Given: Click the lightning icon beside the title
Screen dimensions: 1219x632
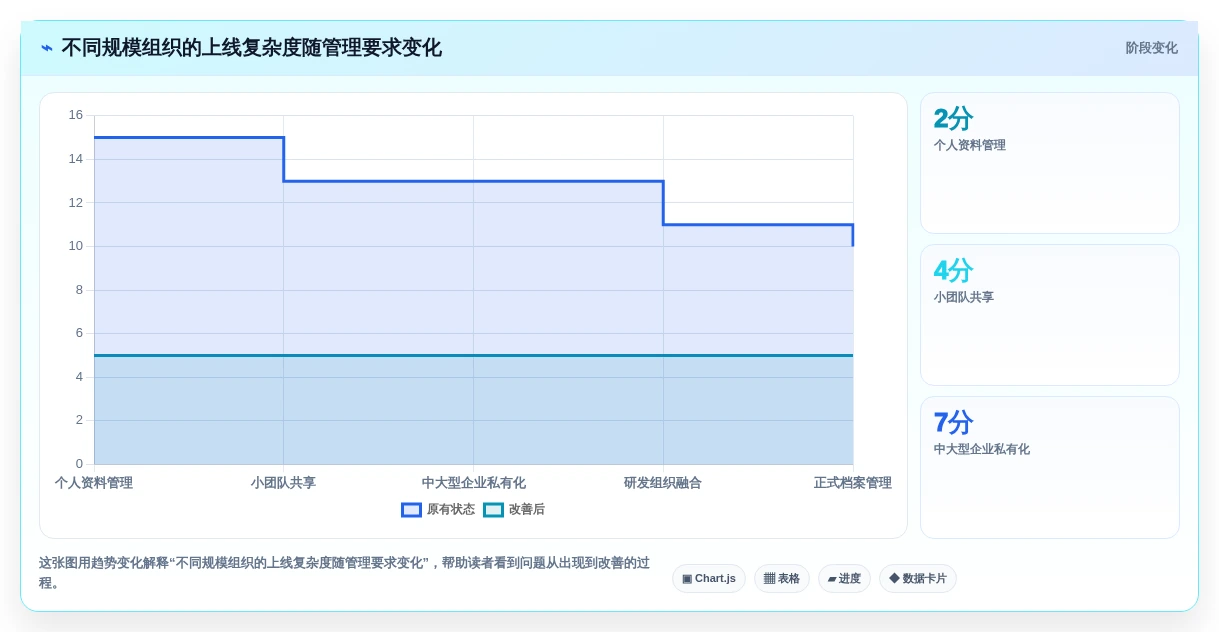Looking at the screenshot, I should 47,48.
